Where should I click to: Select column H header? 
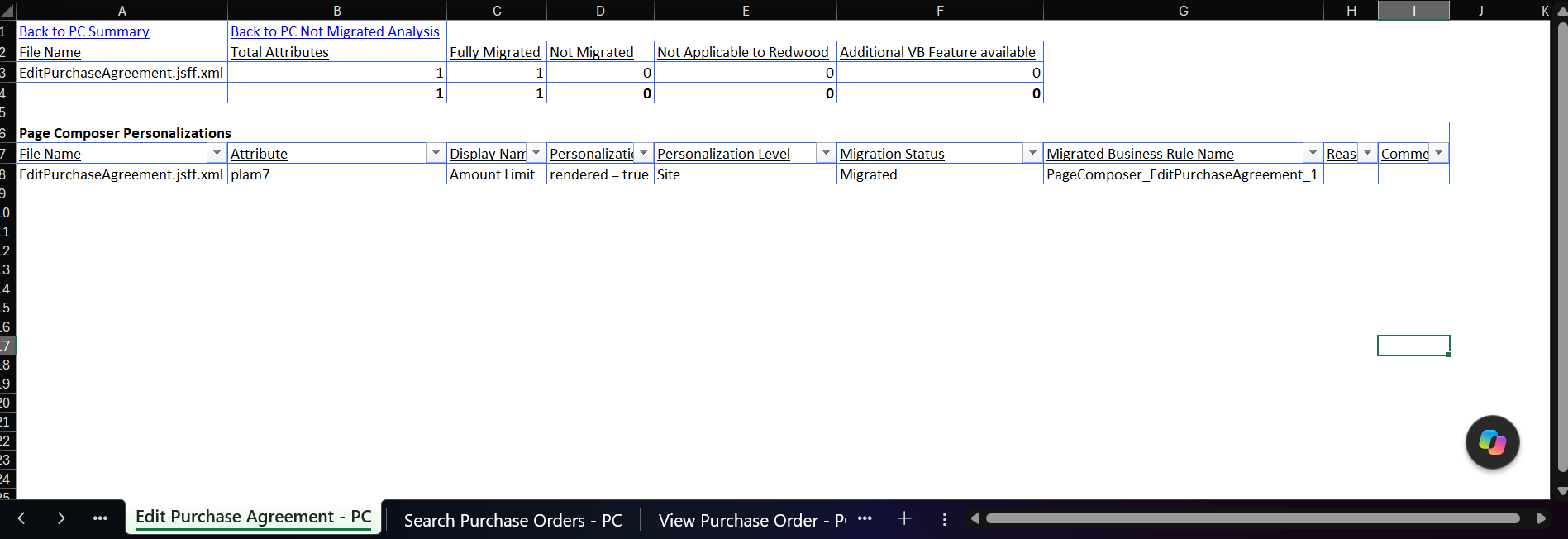(x=1351, y=11)
